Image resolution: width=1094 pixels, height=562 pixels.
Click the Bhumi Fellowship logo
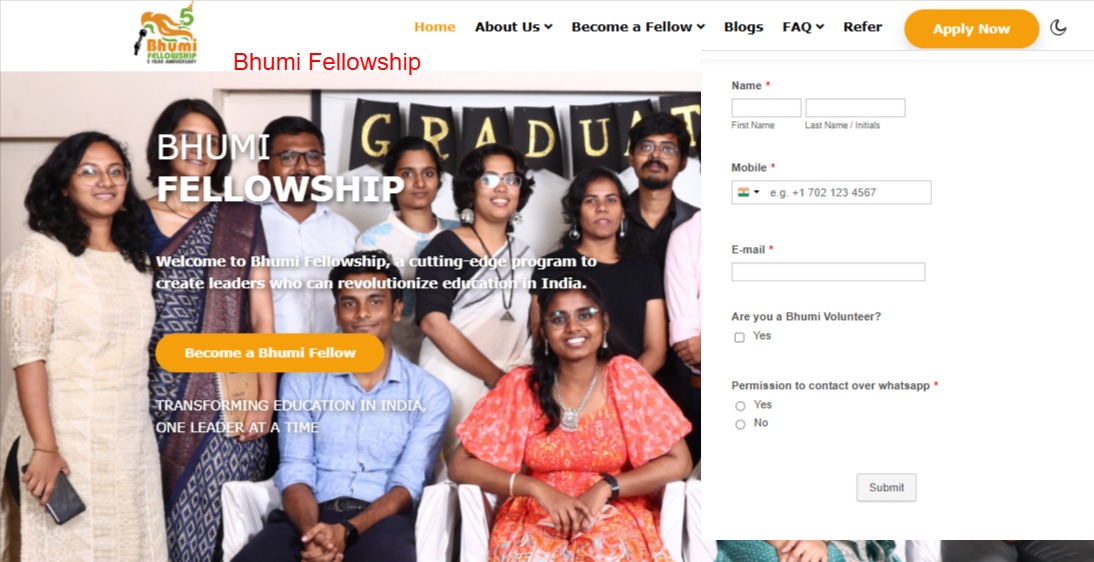(165, 34)
